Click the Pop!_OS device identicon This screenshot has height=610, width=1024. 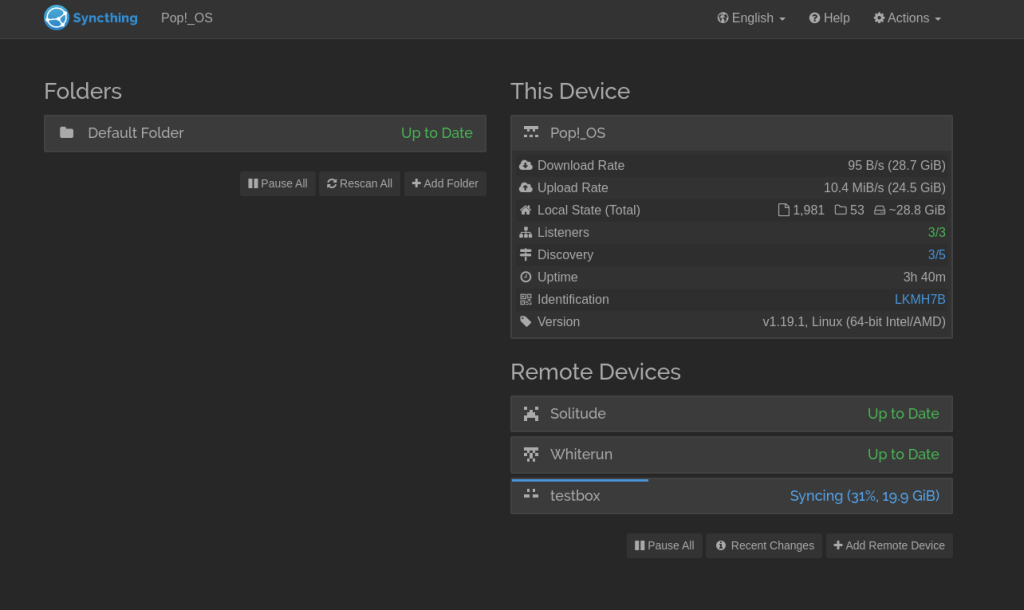[531, 133]
